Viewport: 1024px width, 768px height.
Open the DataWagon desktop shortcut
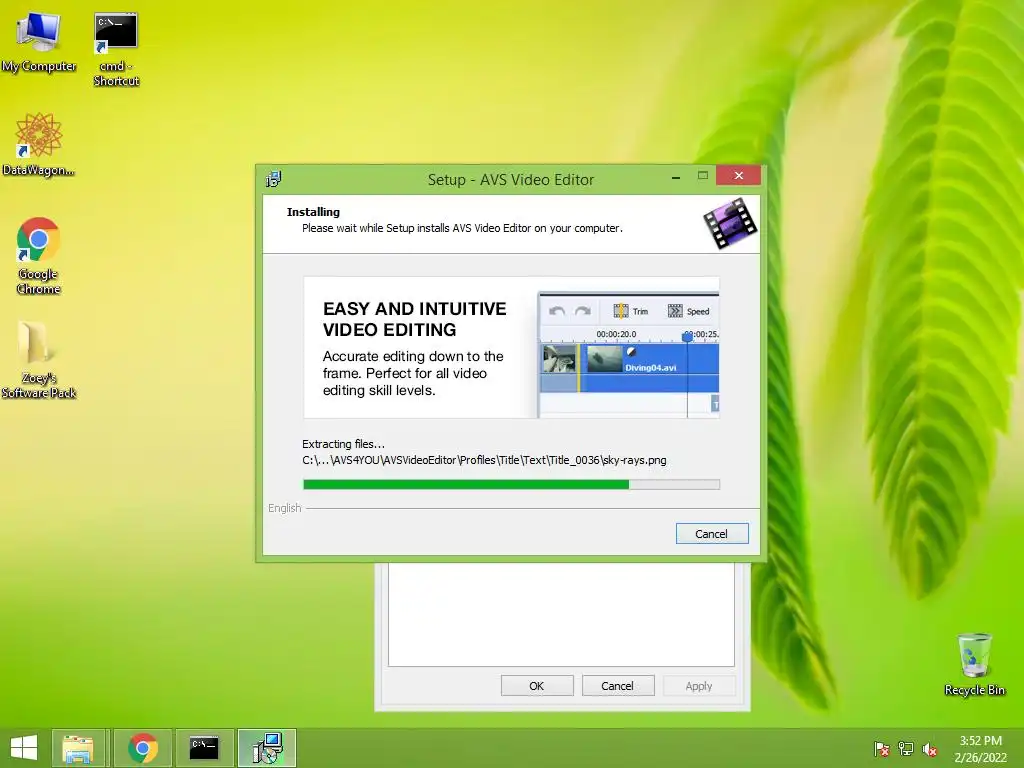39,144
